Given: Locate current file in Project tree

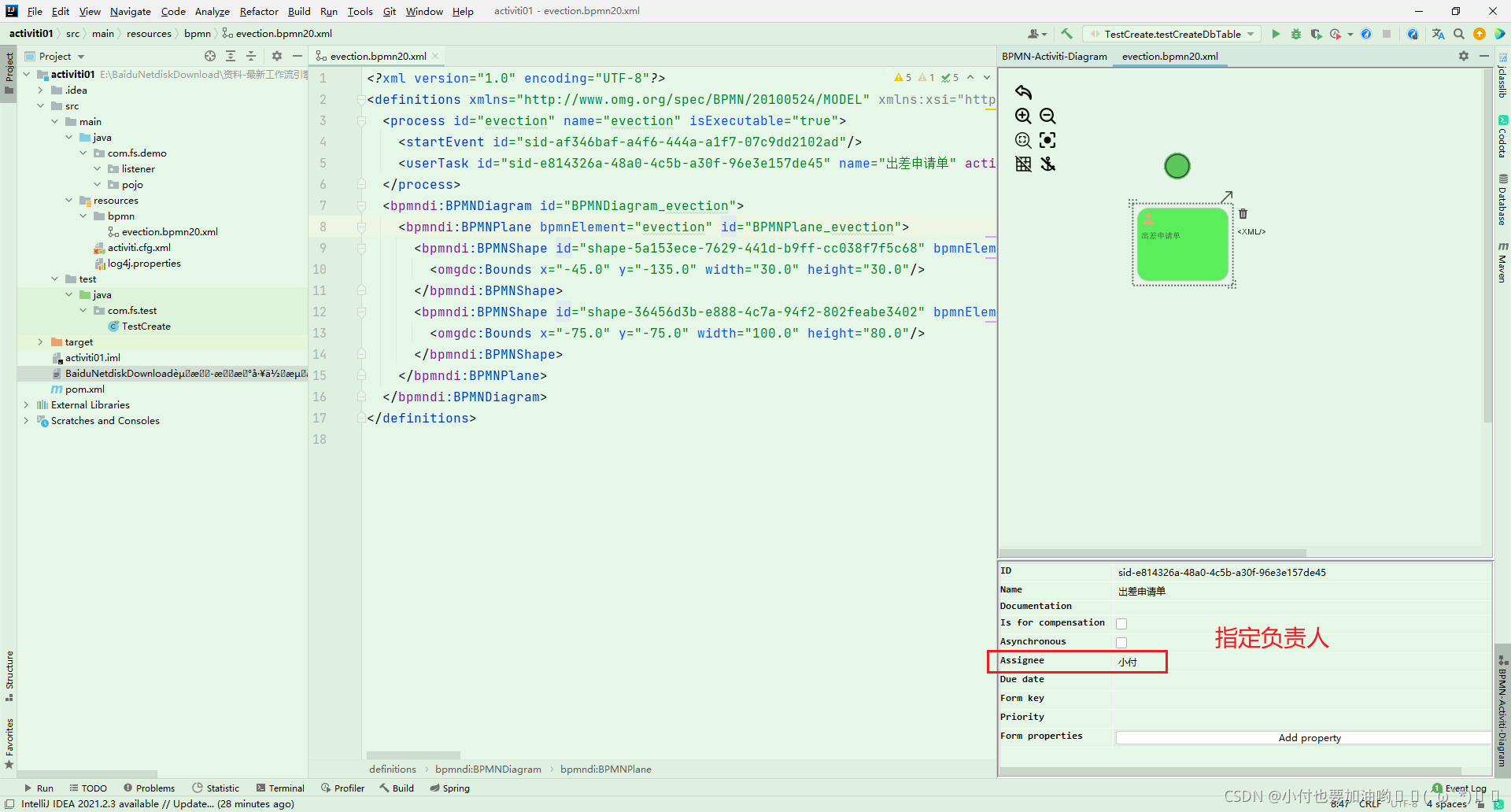Looking at the screenshot, I should (x=210, y=56).
